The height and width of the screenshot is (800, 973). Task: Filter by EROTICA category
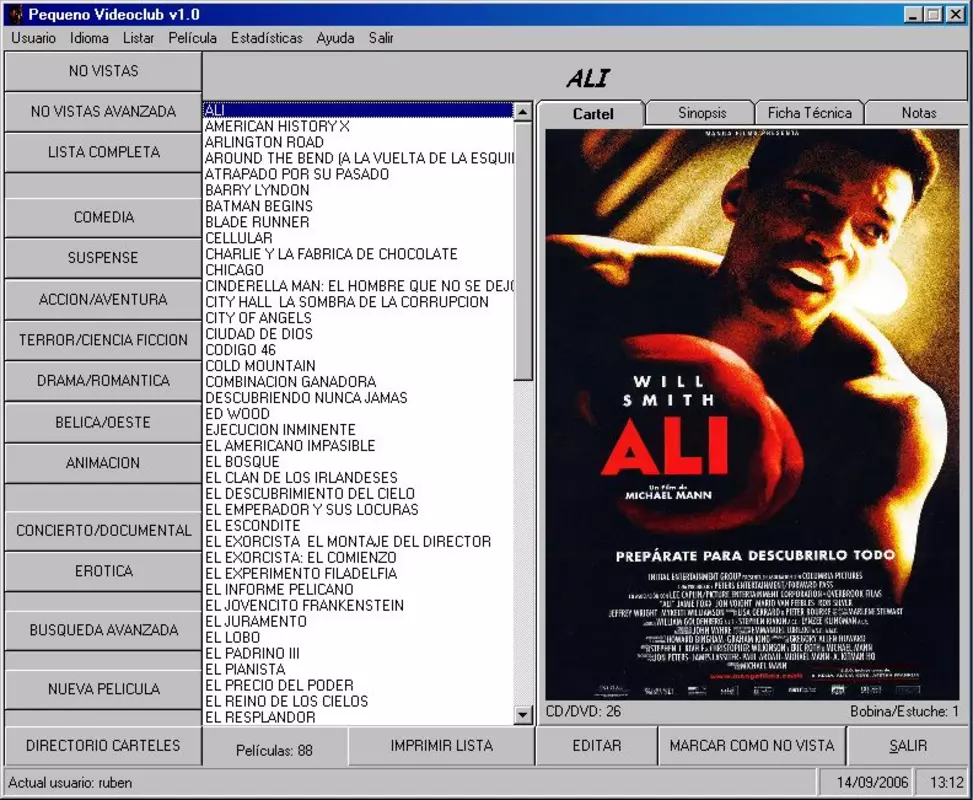point(103,571)
